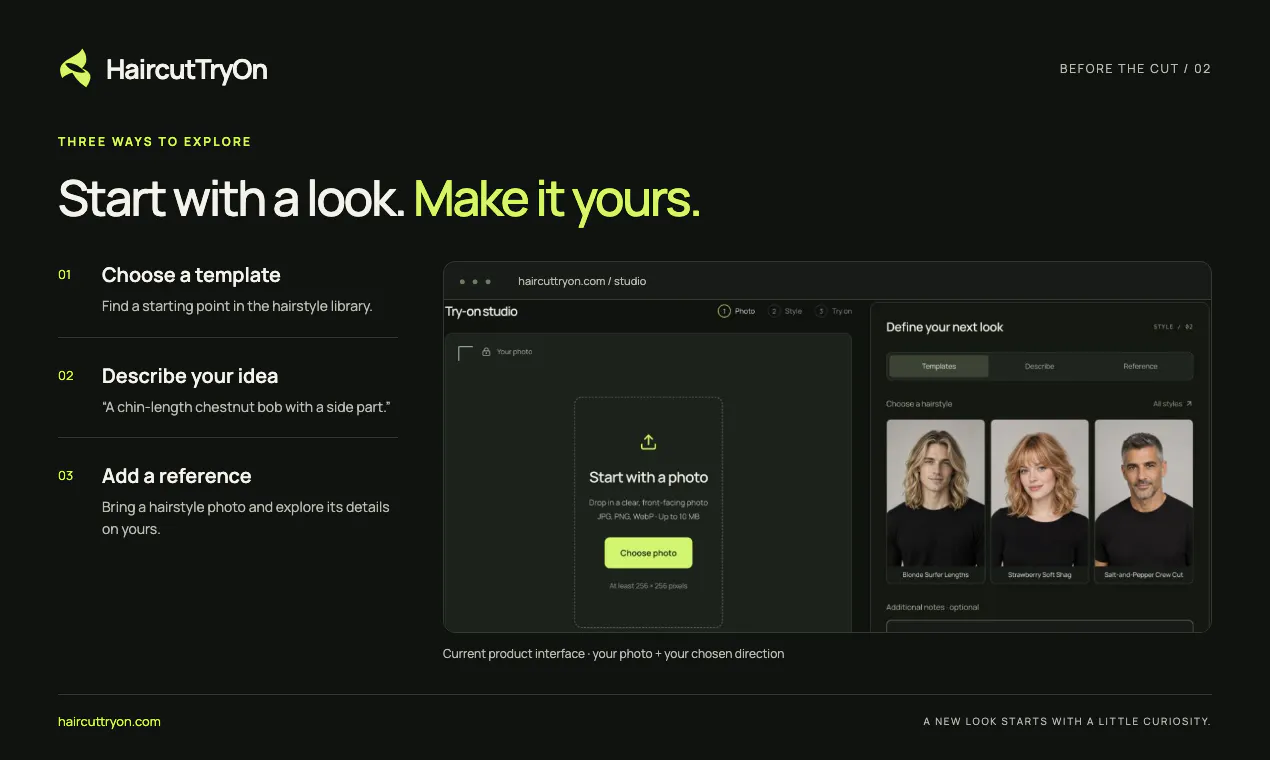Screen dimensions: 1270x760
Task: Switch to the Templates tab
Action: point(939,366)
